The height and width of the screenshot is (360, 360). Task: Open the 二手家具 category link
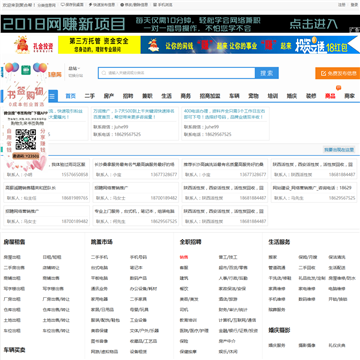[138, 299]
